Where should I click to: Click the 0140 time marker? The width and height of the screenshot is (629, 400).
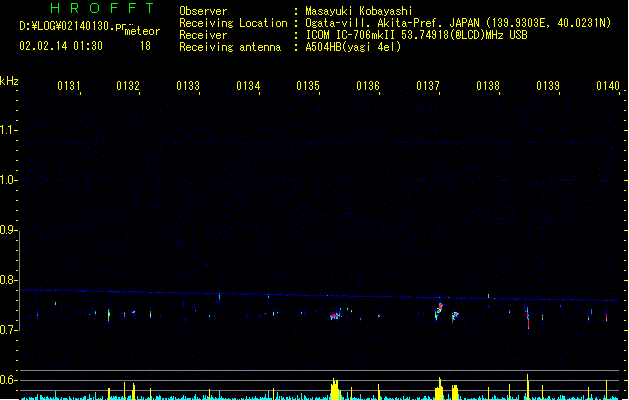coord(608,86)
